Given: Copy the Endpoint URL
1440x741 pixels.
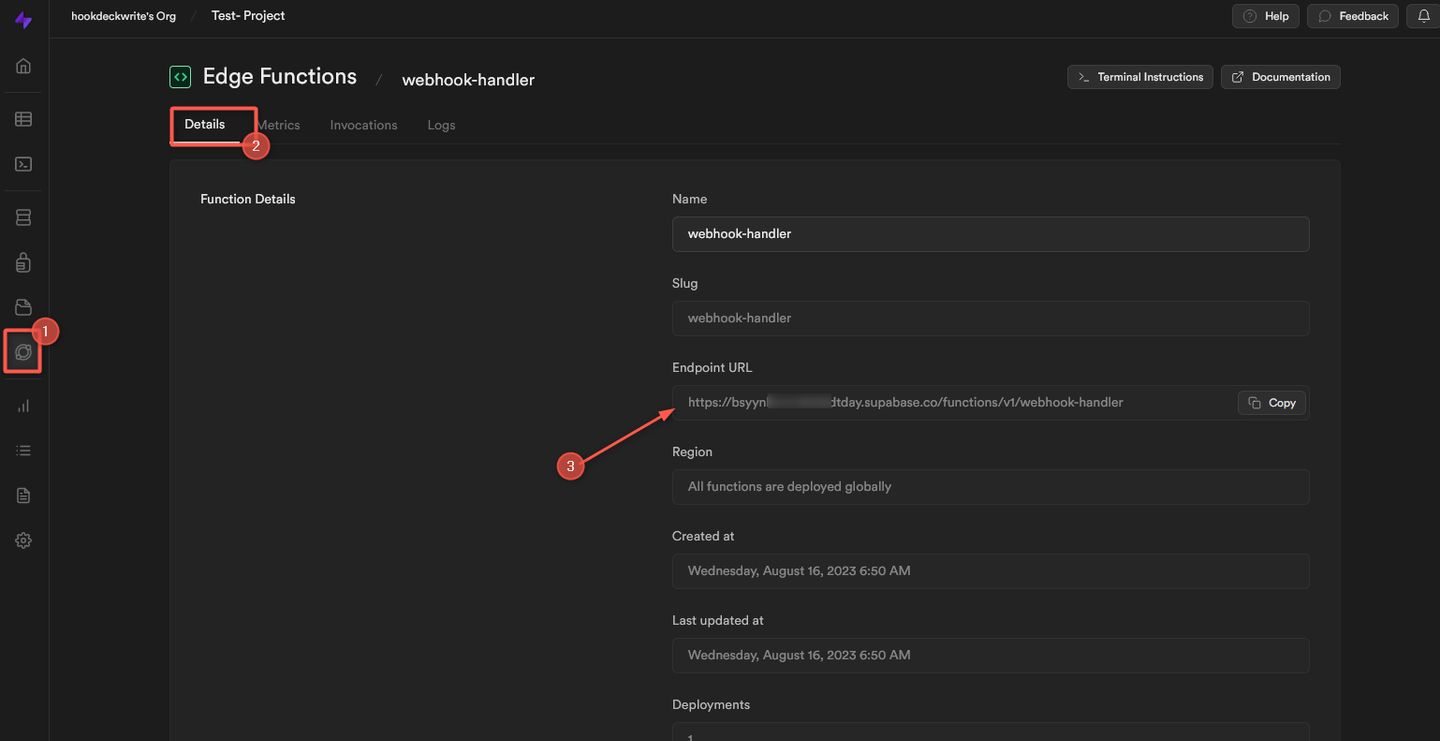Looking at the screenshot, I should tap(1271, 402).
